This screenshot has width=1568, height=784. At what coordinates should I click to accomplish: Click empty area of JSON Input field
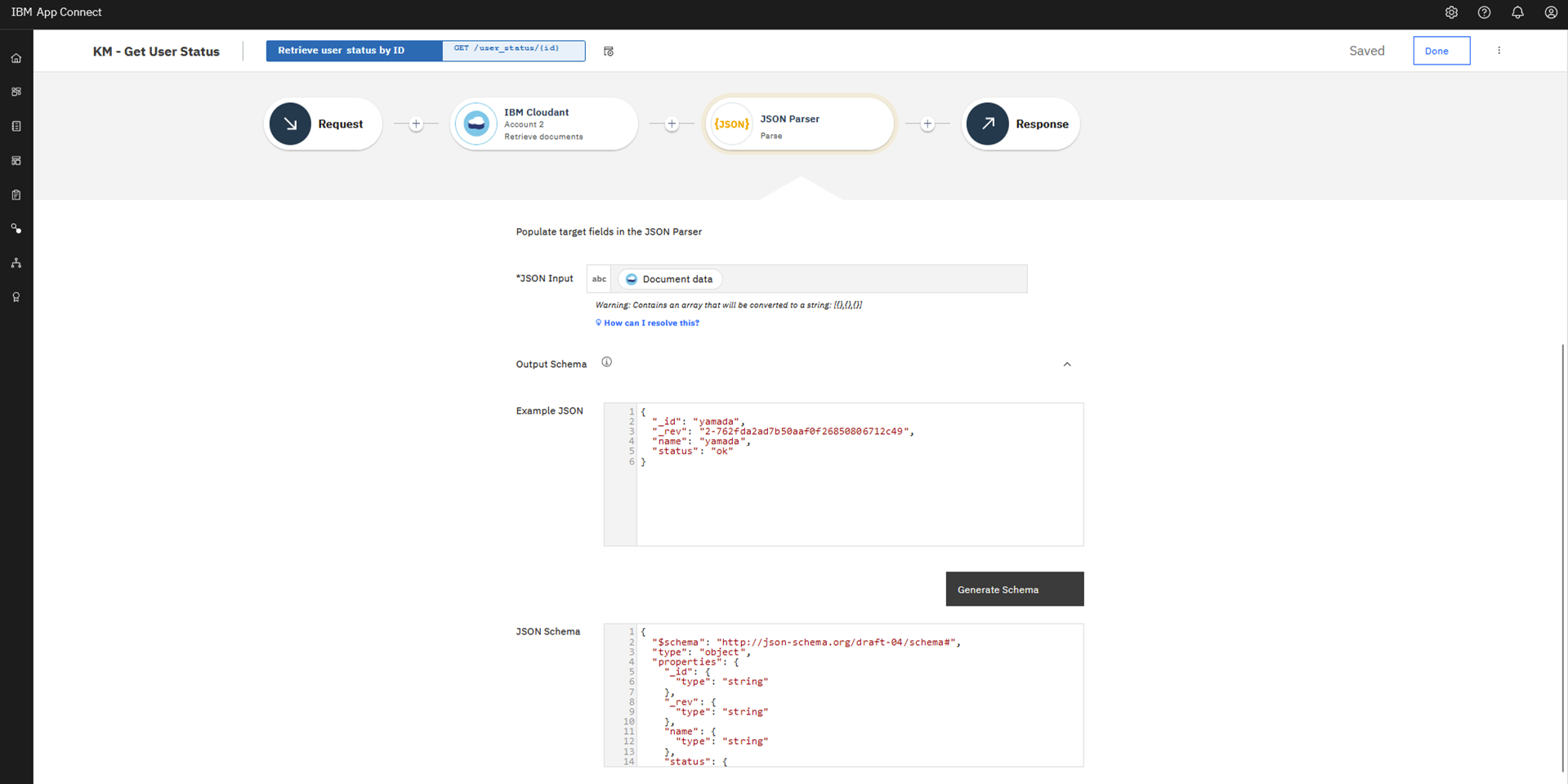click(x=874, y=279)
